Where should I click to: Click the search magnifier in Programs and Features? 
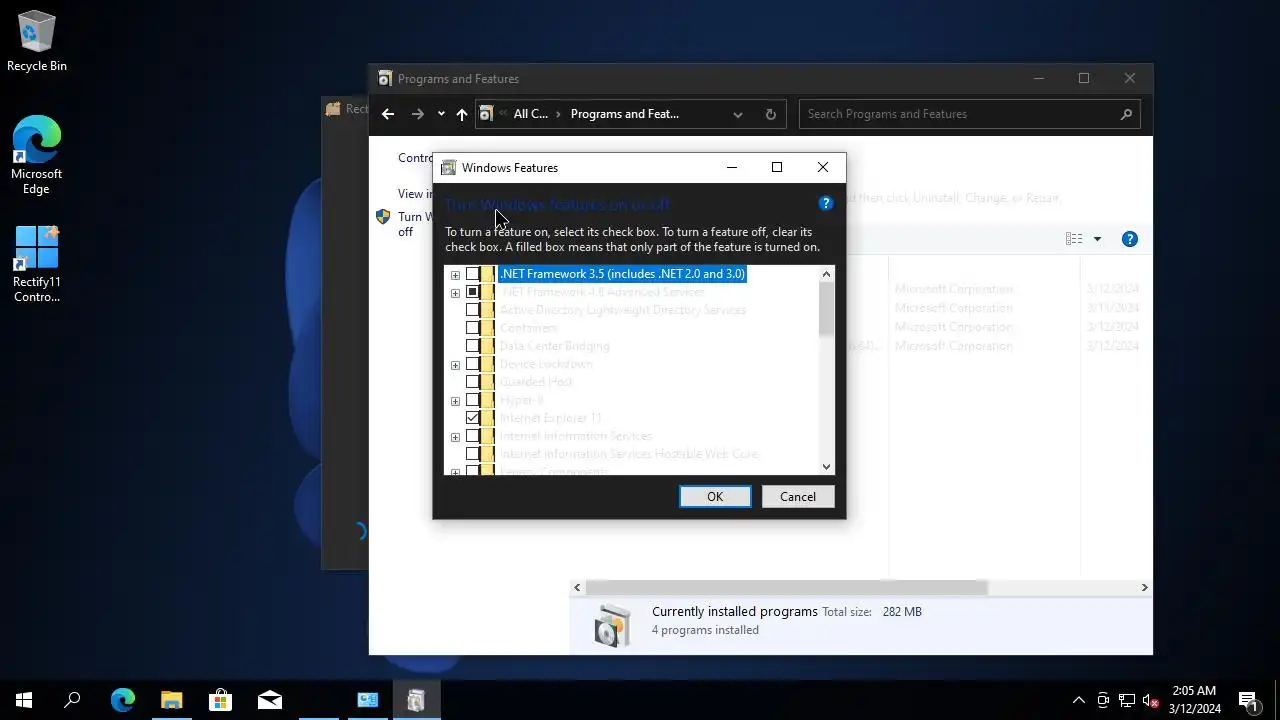tap(1126, 114)
